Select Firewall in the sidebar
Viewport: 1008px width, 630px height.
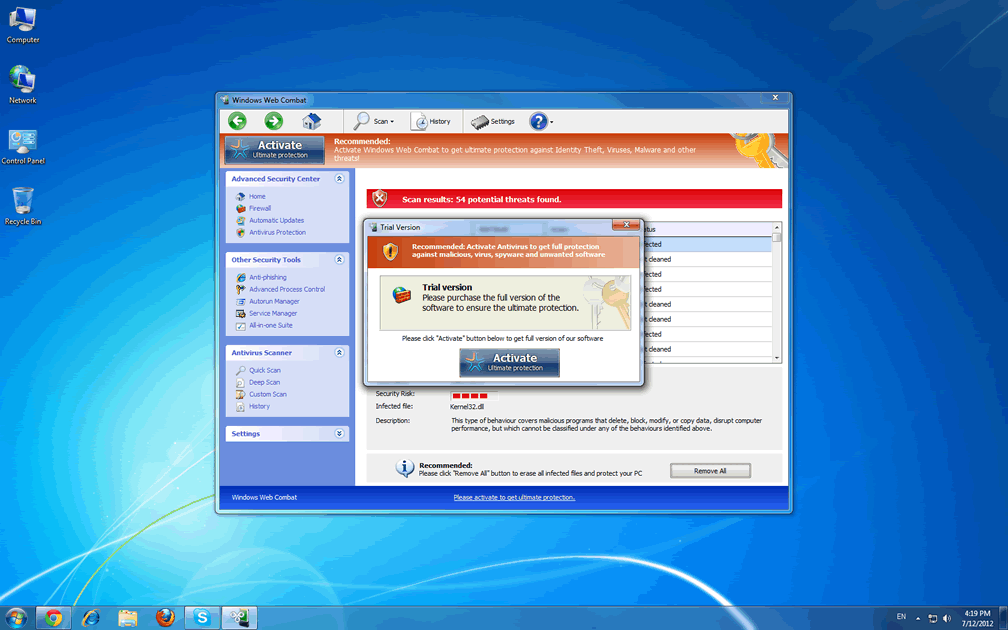(260, 209)
